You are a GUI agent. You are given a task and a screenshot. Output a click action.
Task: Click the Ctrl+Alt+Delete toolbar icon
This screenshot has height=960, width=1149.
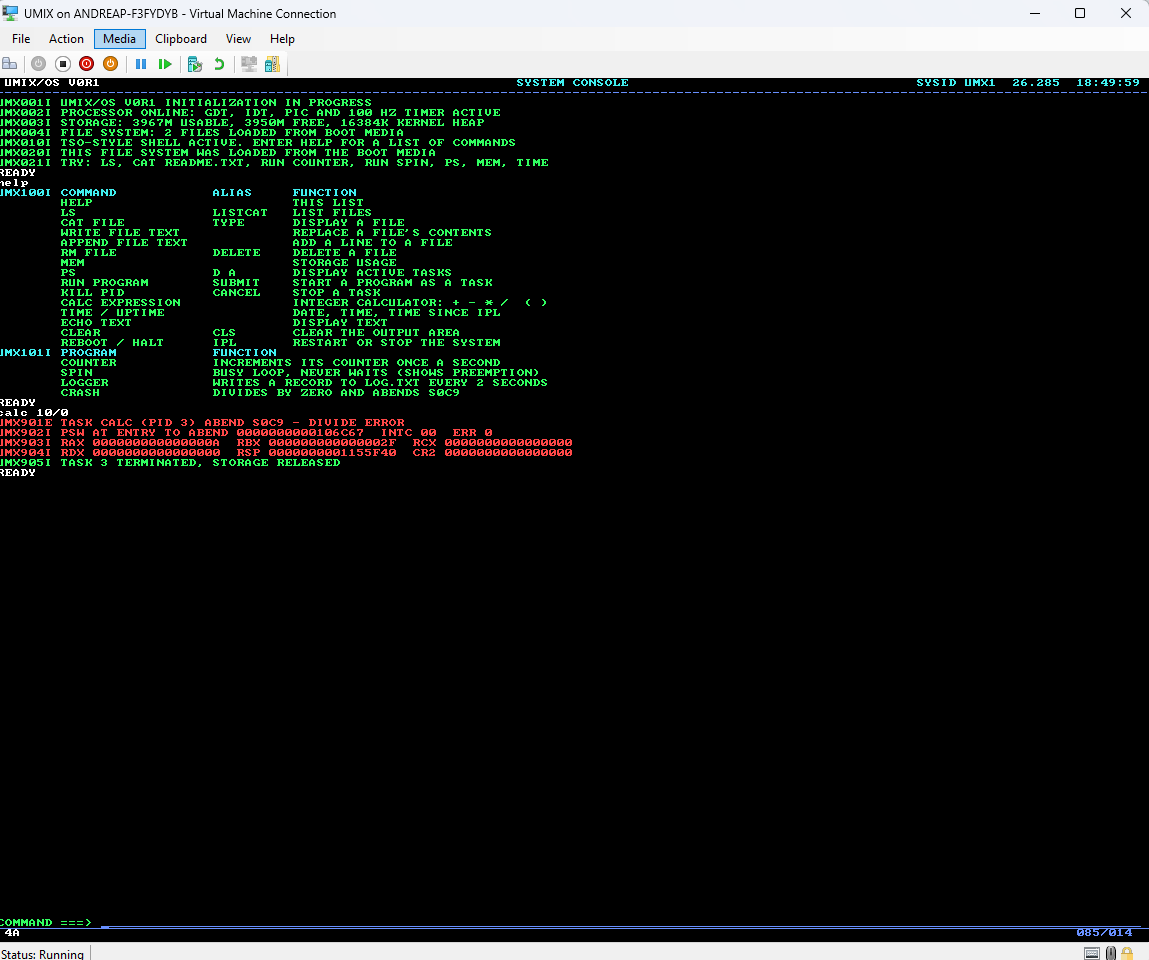[x=10, y=64]
